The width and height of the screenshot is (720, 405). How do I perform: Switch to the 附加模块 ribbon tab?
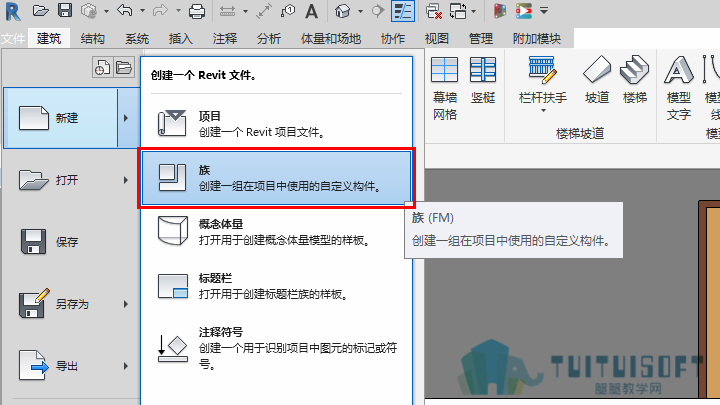coord(537,39)
